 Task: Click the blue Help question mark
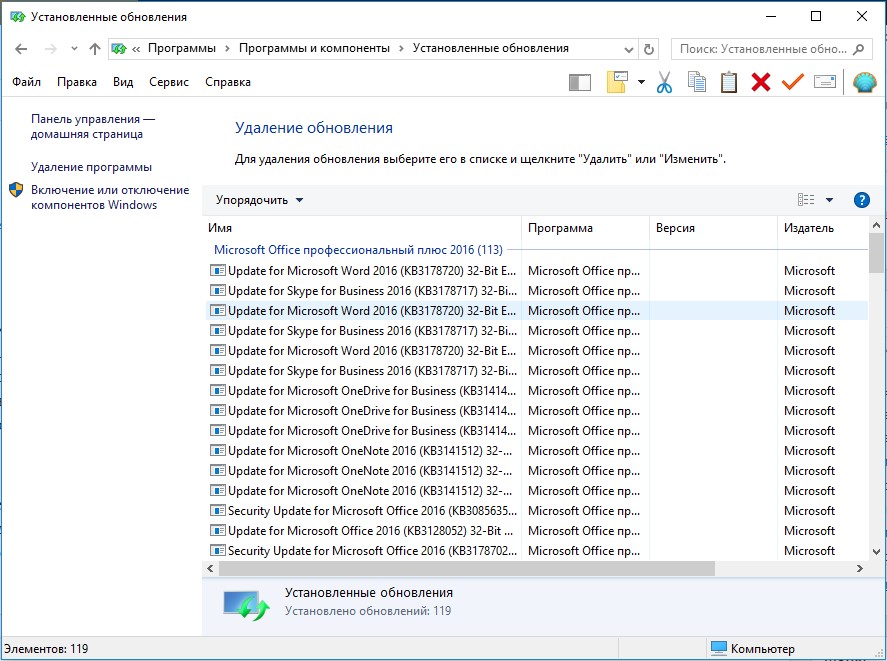tap(861, 200)
